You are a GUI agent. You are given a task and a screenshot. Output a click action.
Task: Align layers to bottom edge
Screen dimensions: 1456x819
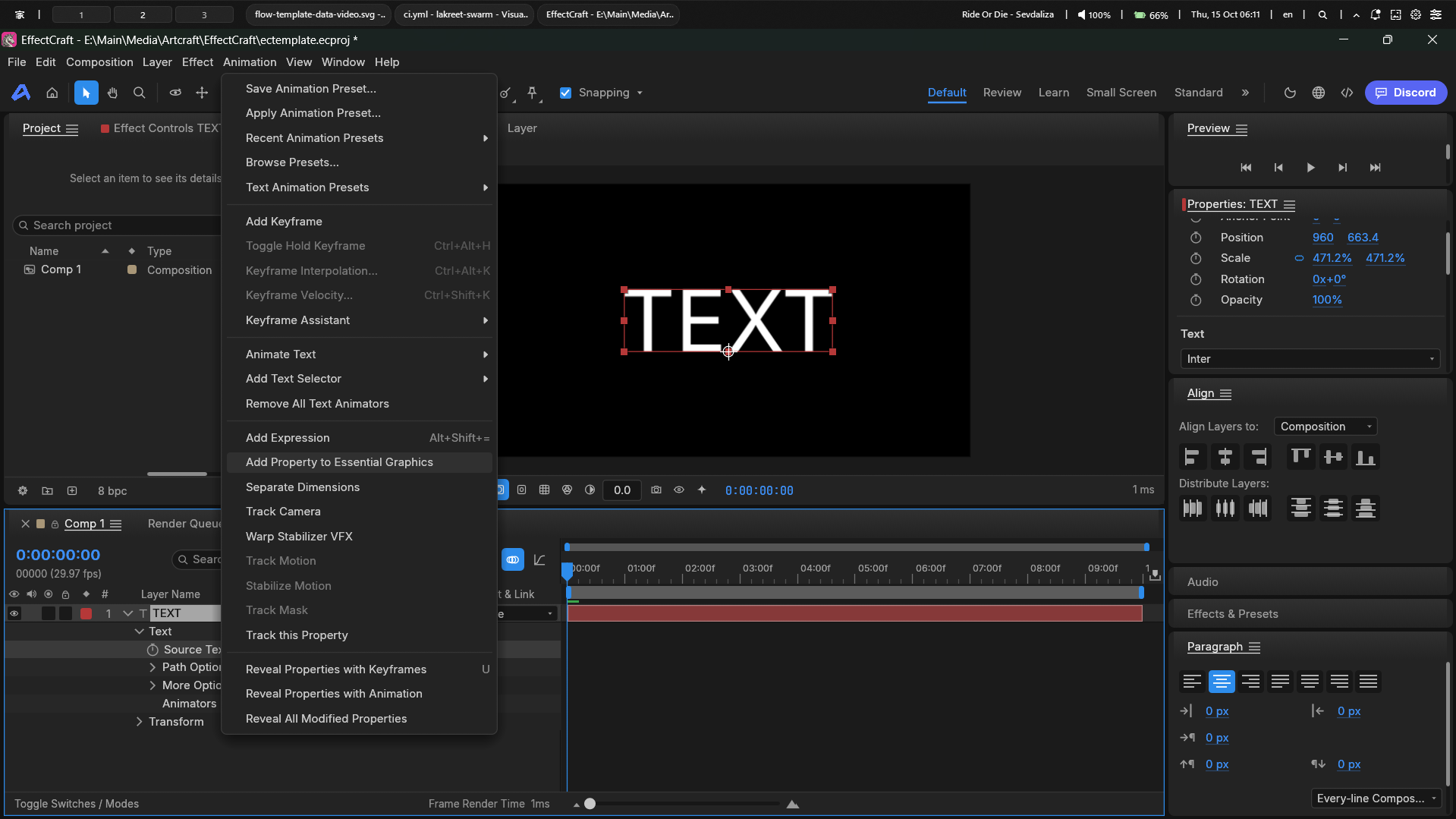(x=1366, y=457)
